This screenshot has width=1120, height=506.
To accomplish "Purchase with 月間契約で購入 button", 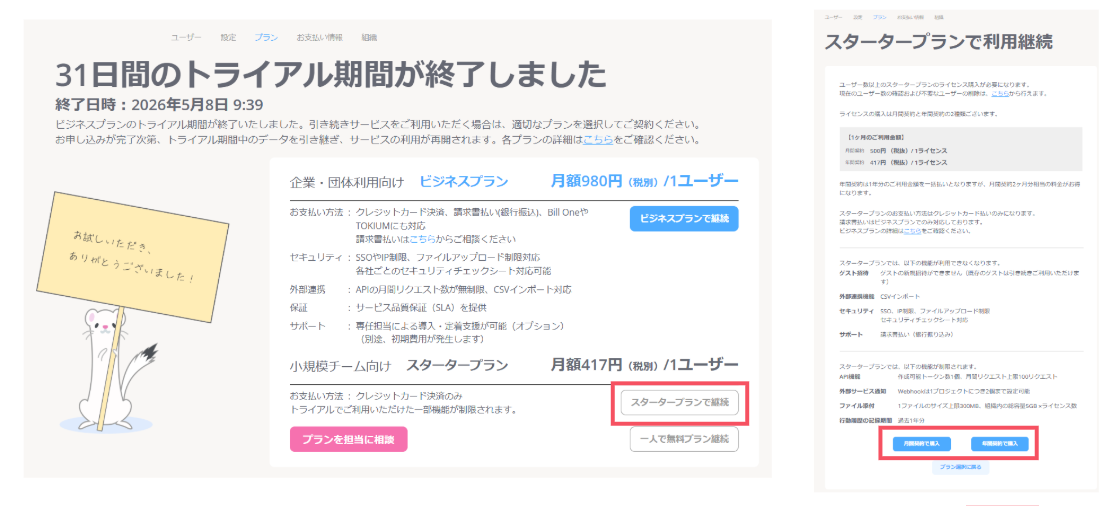I will 921,443.
